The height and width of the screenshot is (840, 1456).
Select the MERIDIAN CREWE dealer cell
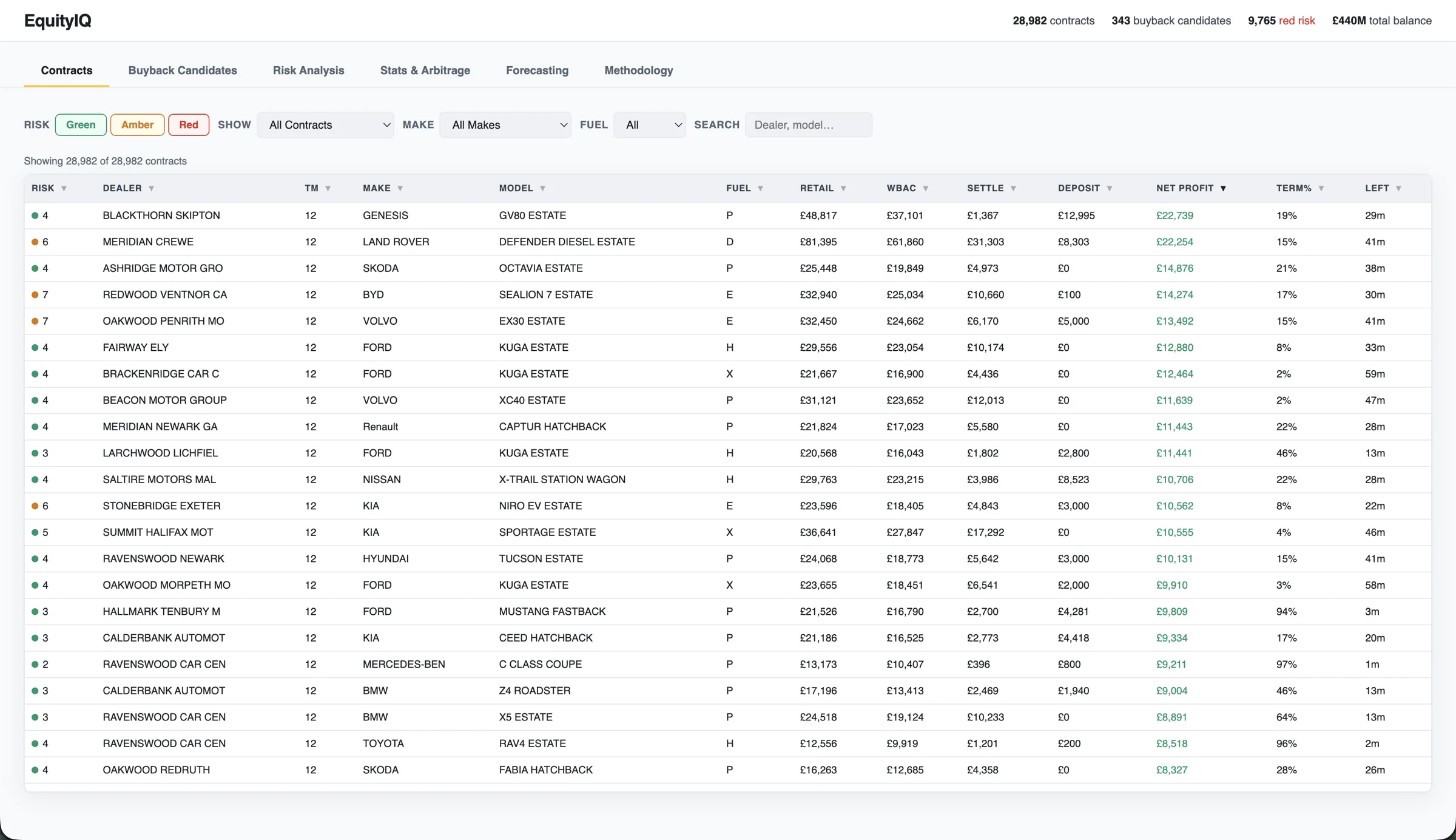click(148, 242)
